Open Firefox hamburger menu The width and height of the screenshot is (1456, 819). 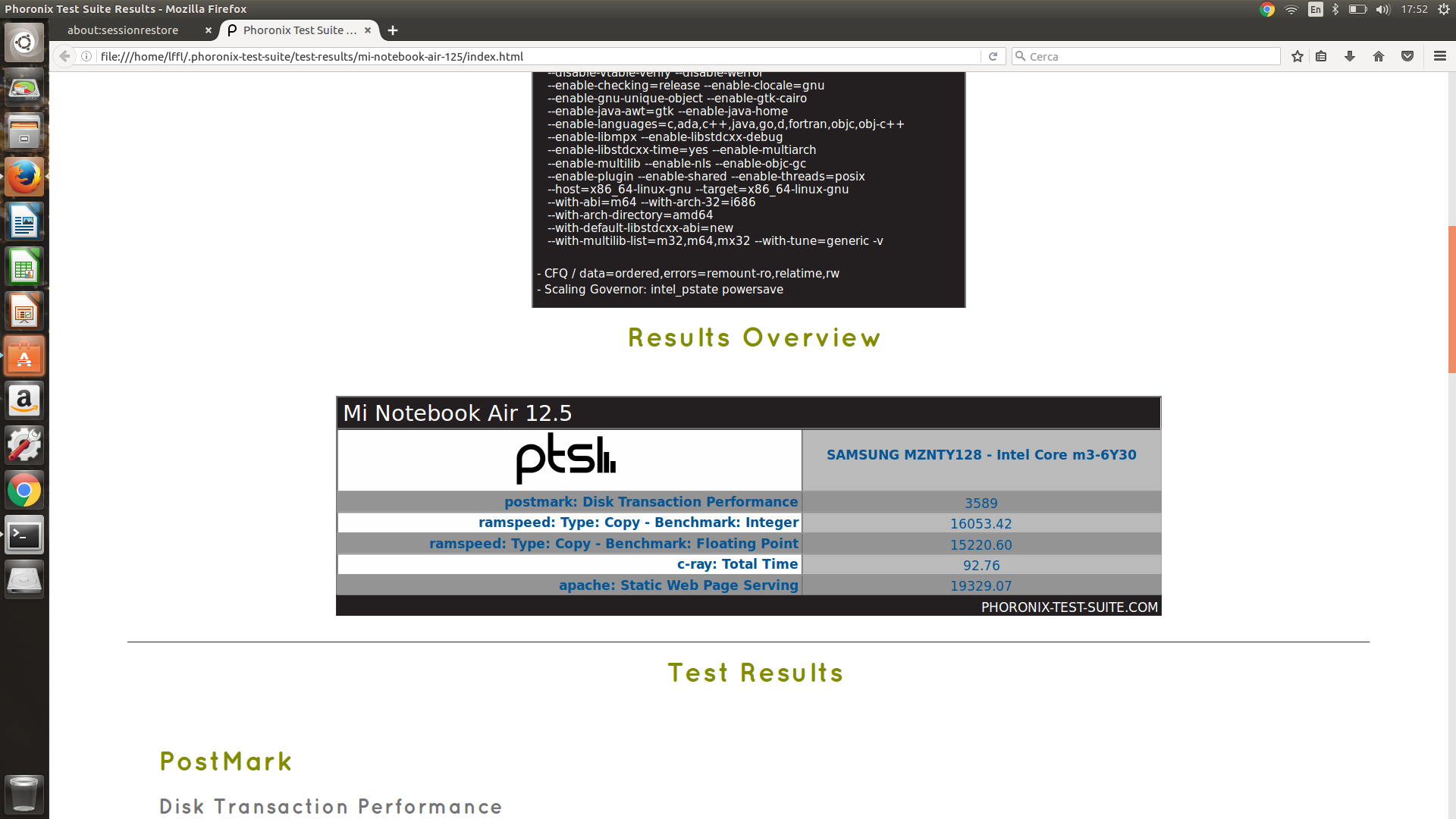(x=1439, y=56)
